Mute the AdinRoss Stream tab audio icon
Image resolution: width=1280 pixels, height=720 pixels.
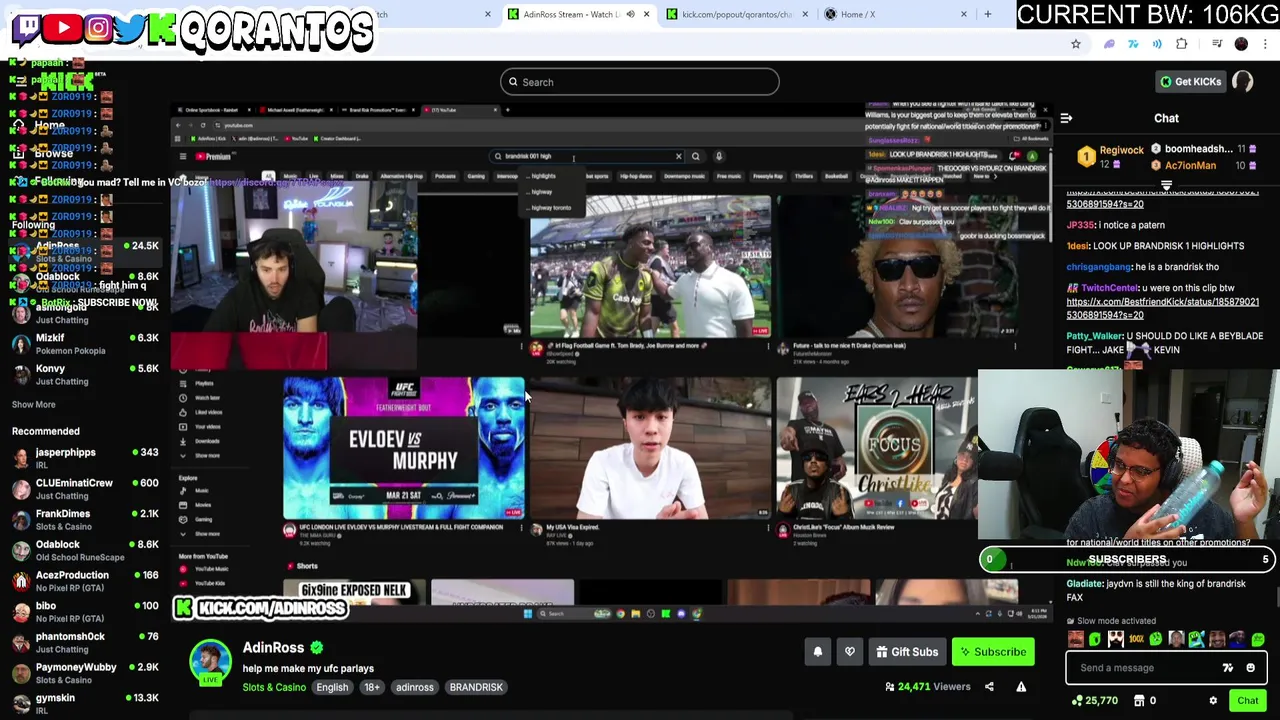click(630, 14)
